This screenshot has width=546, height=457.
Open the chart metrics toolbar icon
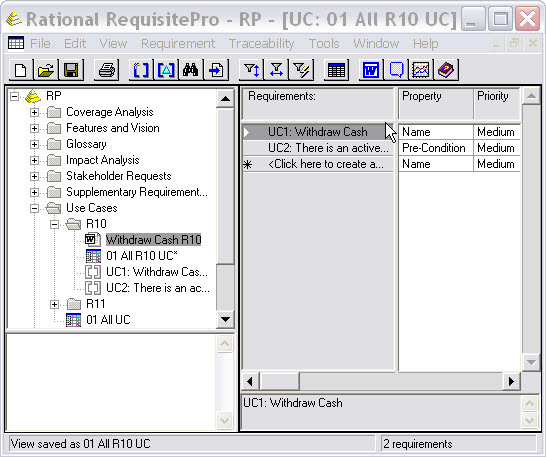pos(421,70)
